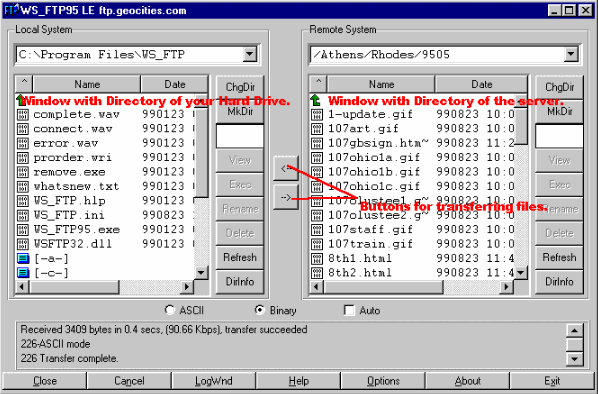Click file icon beside 8th1.html
Image resolution: width=598 pixels, height=394 pixels.
pos(317,259)
